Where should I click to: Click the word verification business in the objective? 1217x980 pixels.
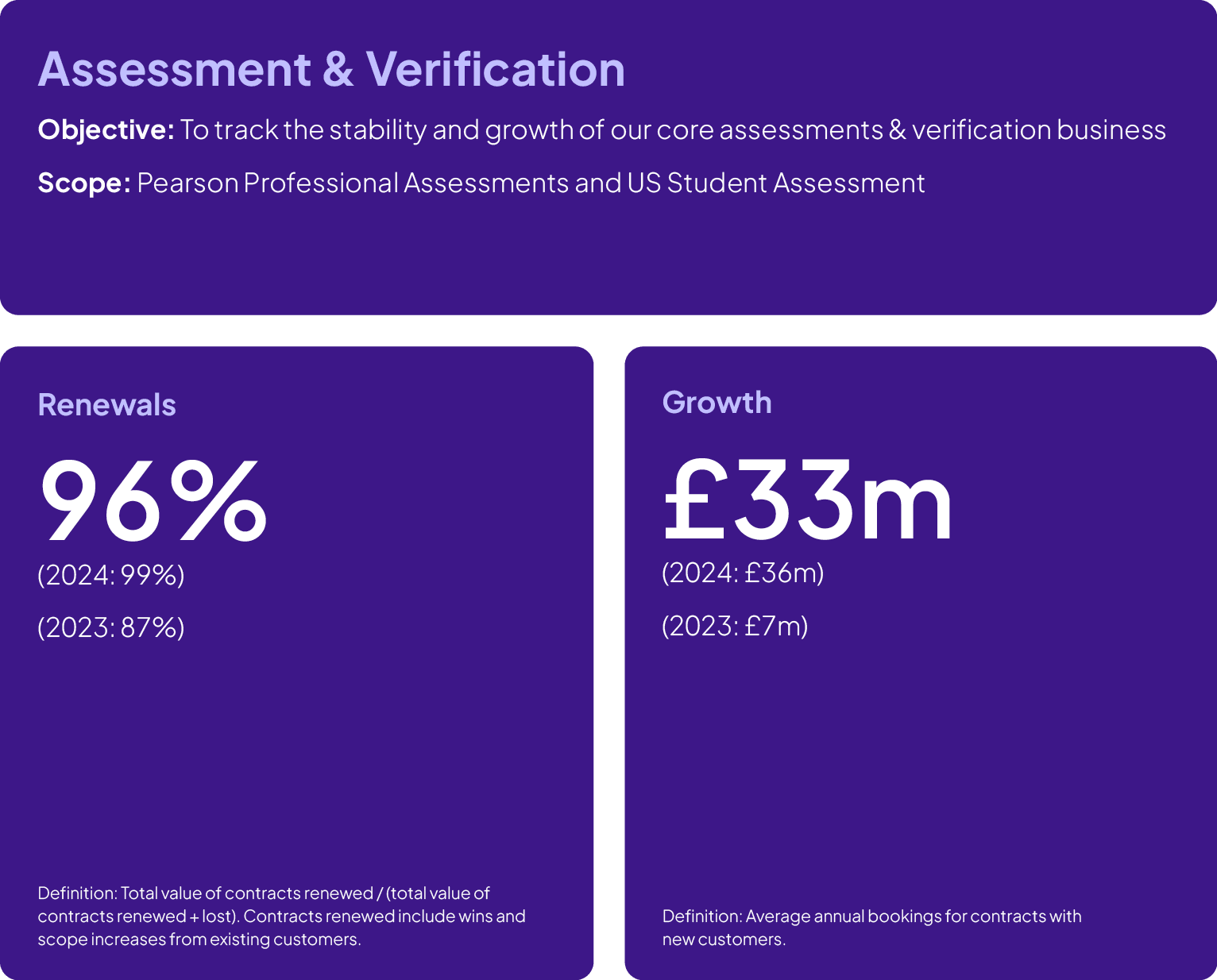[1038, 129]
